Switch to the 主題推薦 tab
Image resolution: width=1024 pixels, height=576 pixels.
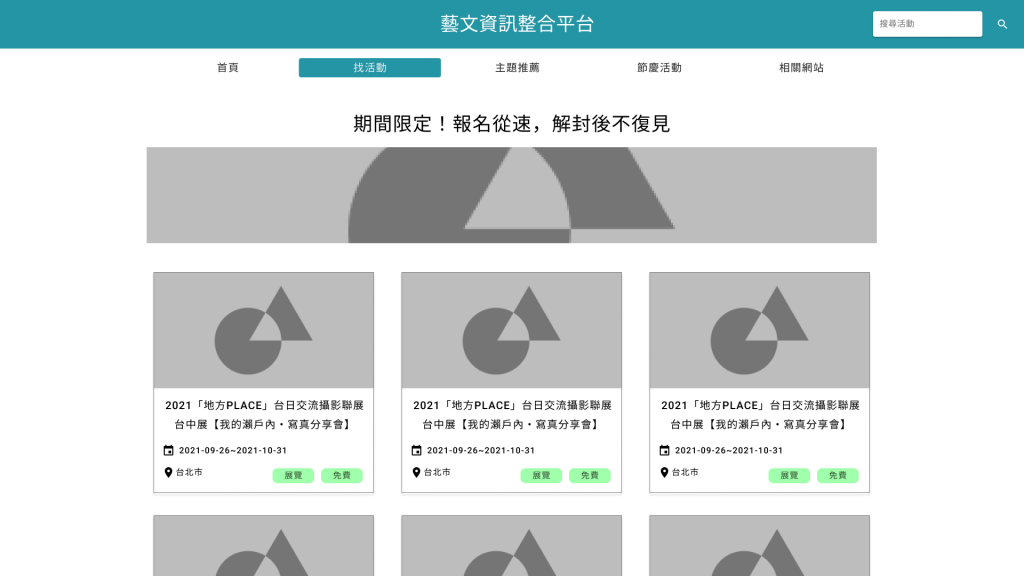517,68
